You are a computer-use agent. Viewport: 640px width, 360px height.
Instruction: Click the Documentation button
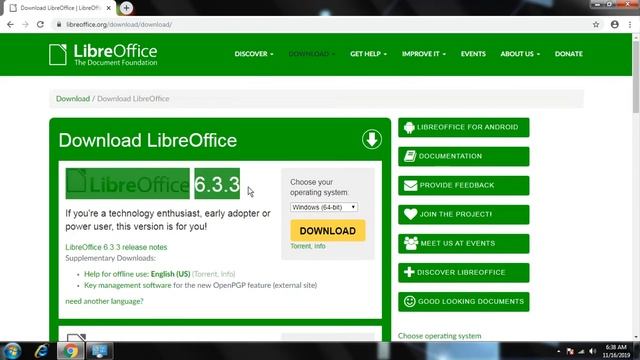click(x=464, y=156)
